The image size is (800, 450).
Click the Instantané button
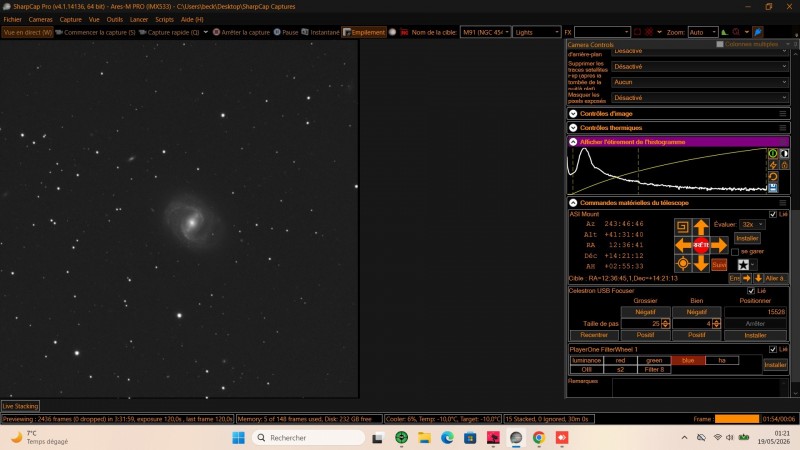pyautogui.click(x=320, y=32)
